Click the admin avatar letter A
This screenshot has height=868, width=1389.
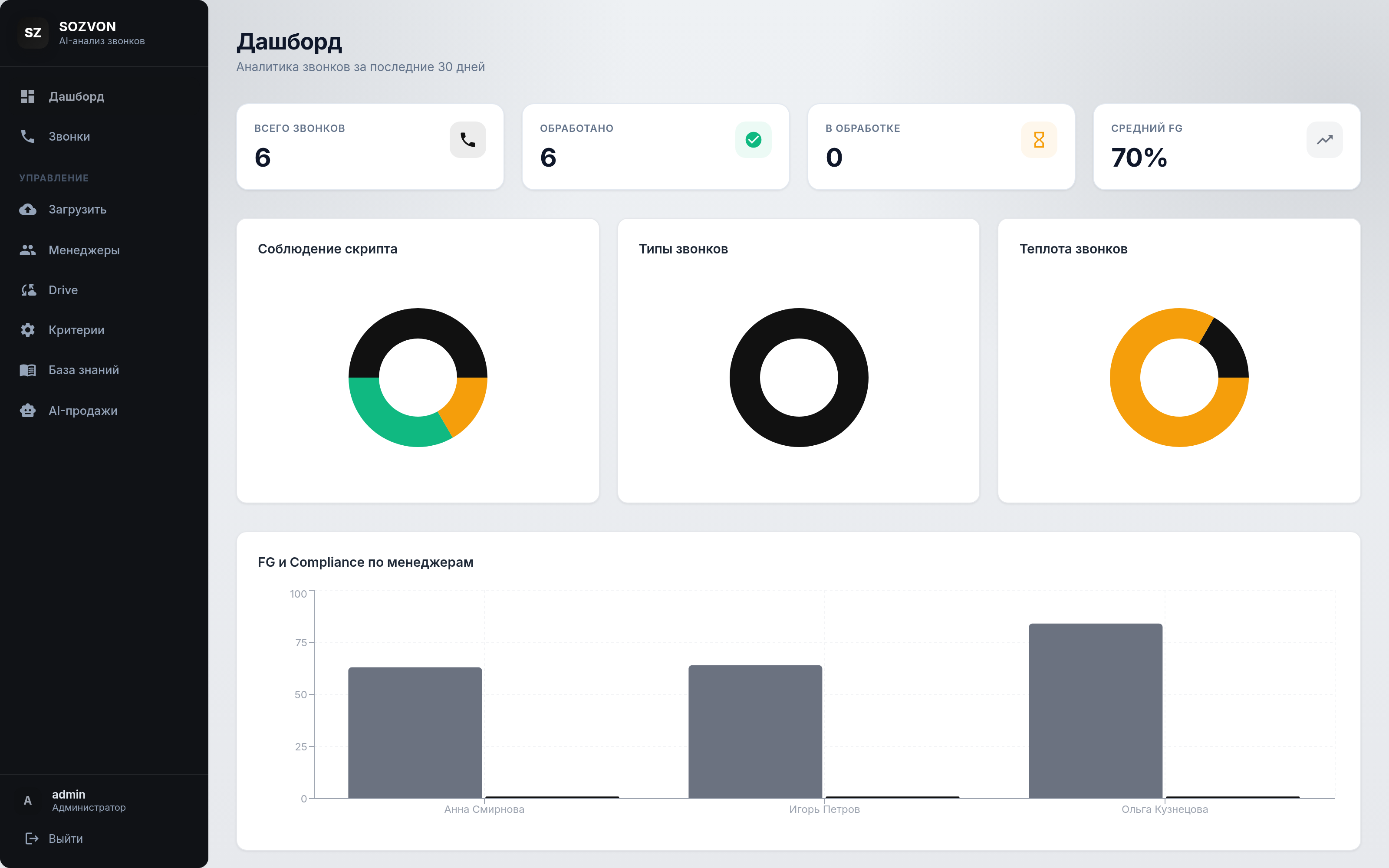27,800
